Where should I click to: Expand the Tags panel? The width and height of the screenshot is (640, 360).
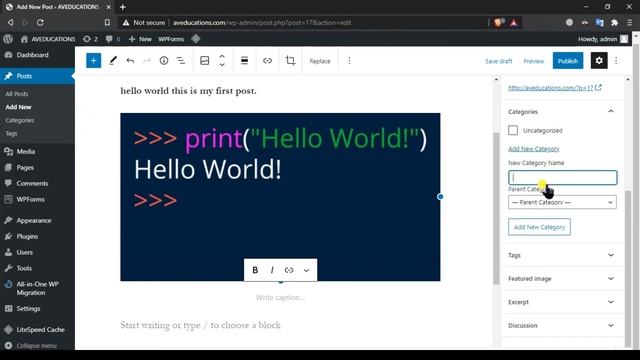tap(562, 255)
